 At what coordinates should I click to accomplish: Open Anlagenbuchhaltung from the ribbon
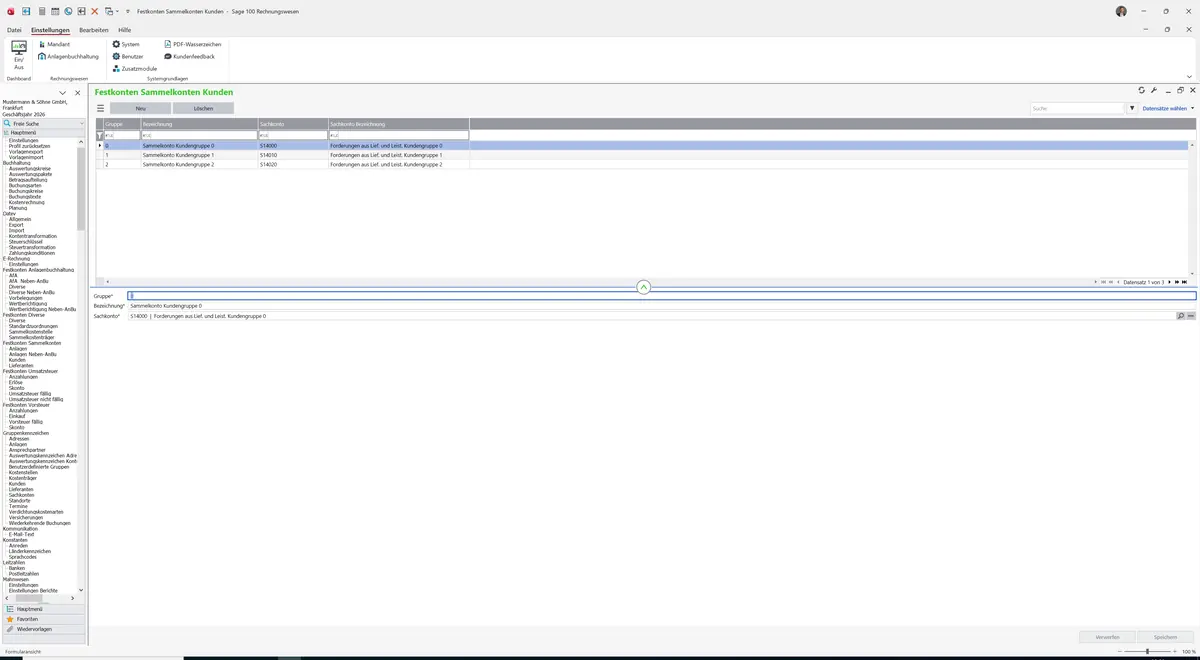pyautogui.click(x=68, y=57)
